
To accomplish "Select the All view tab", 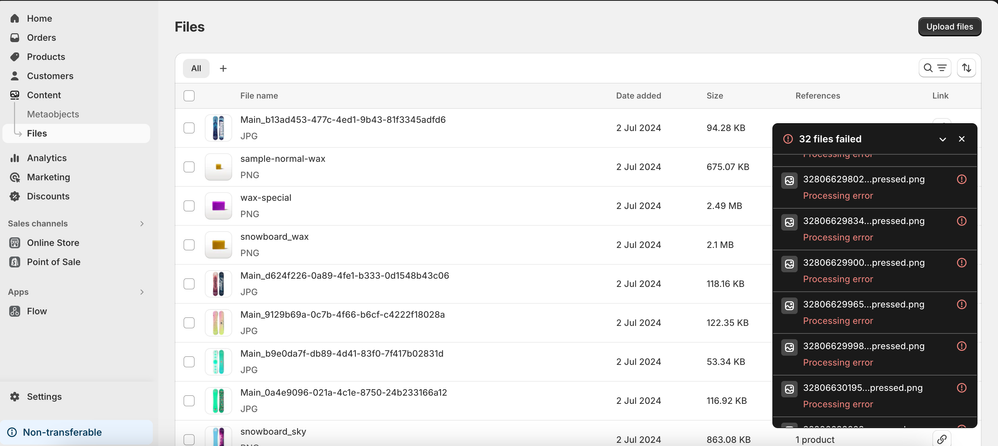I will [196, 68].
